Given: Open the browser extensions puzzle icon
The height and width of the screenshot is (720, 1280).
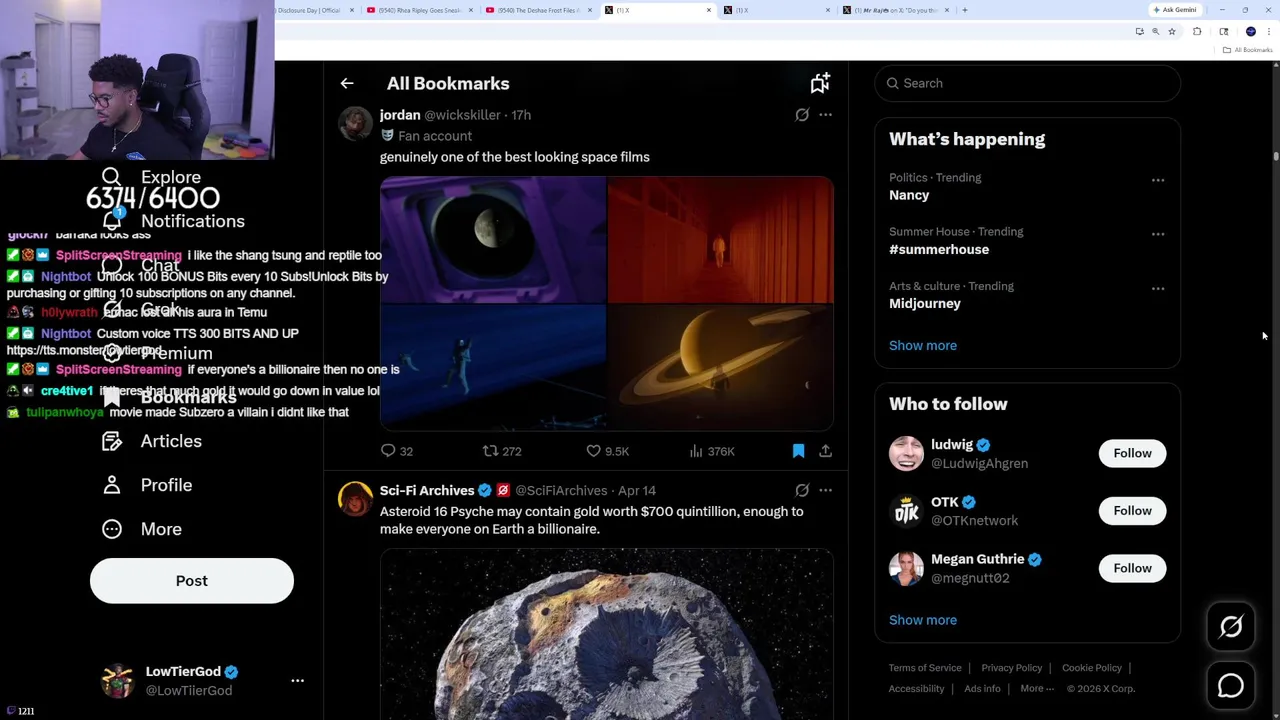Looking at the screenshot, I should [x=1197, y=32].
